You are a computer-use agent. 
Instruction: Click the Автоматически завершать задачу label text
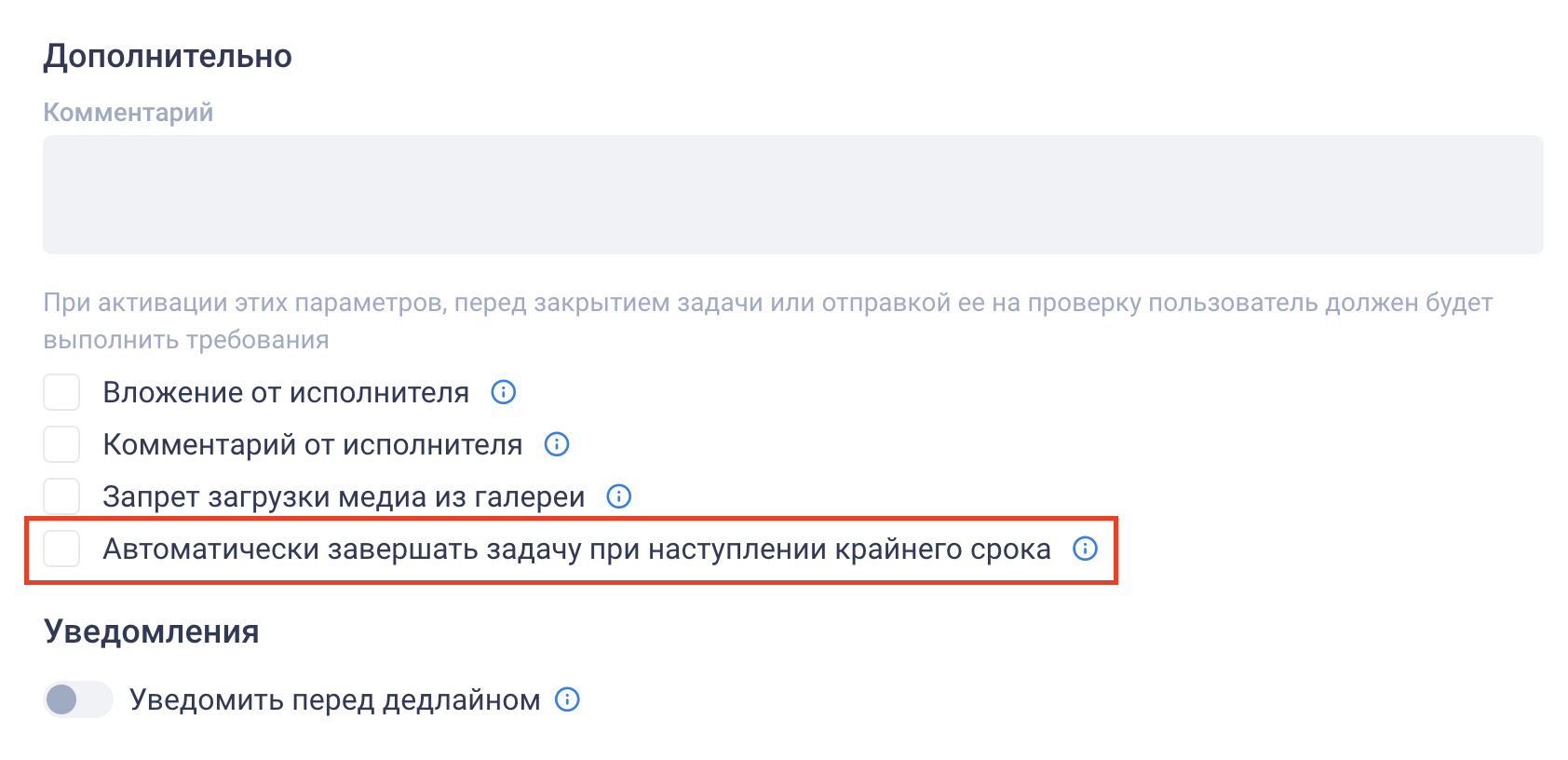click(x=576, y=550)
